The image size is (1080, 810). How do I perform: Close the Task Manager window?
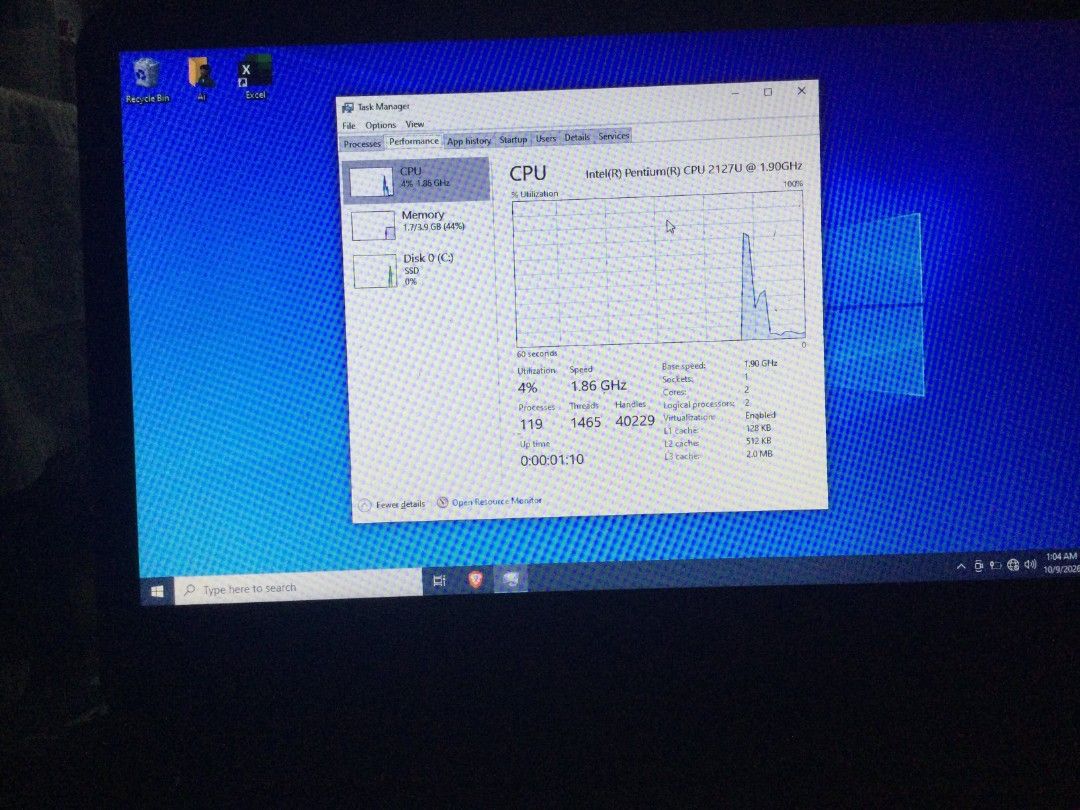[801, 90]
